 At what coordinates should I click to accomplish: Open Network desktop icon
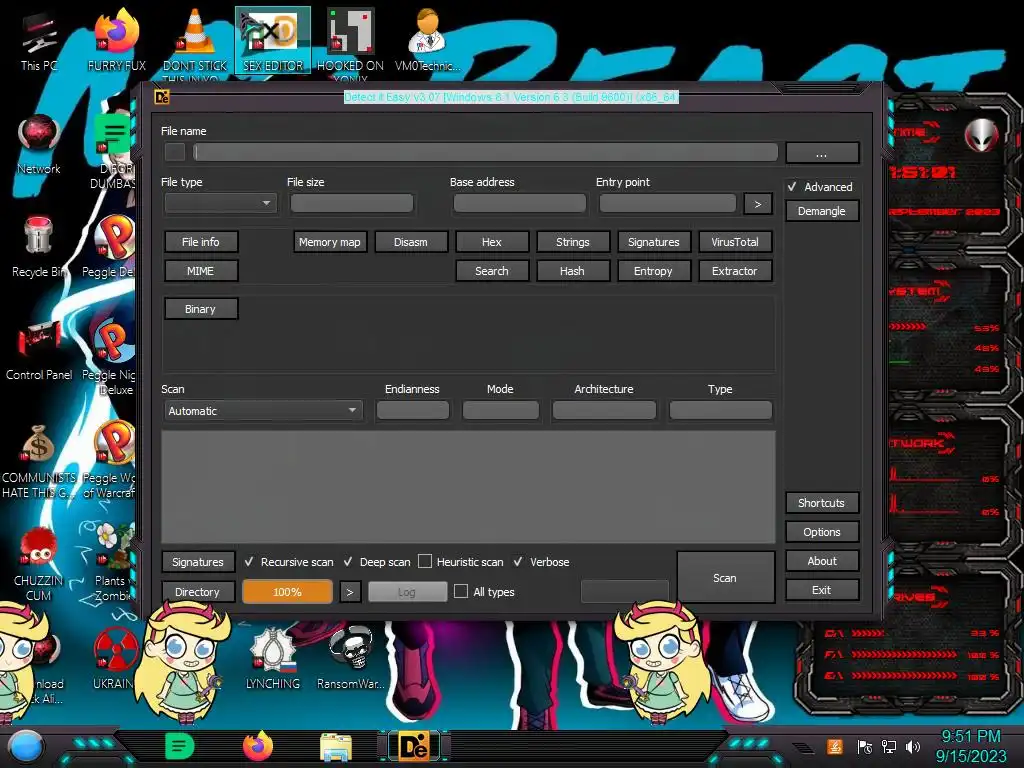pyautogui.click(x=39, y=144)
